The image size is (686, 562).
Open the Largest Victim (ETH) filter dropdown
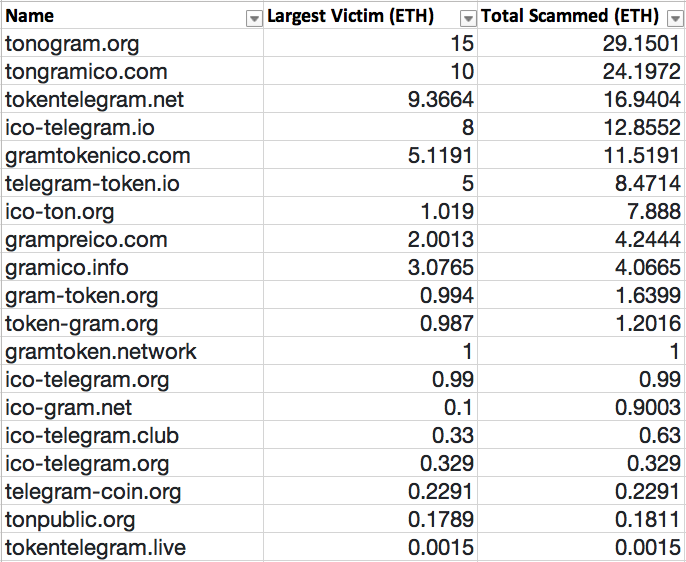click(x=468, y=19)
